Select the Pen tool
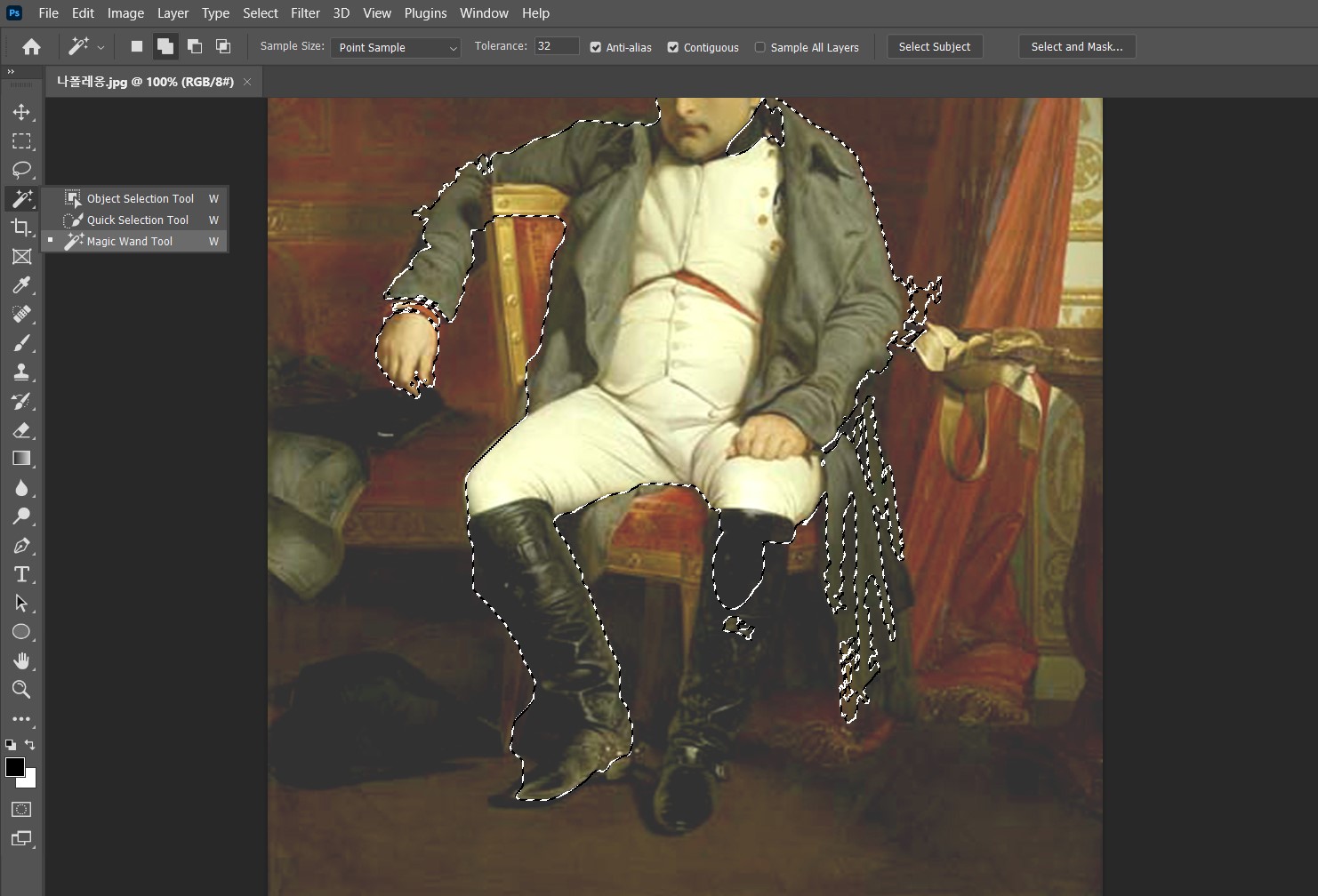This screenshot has height=896, width=1318. [x=21, y=546]
